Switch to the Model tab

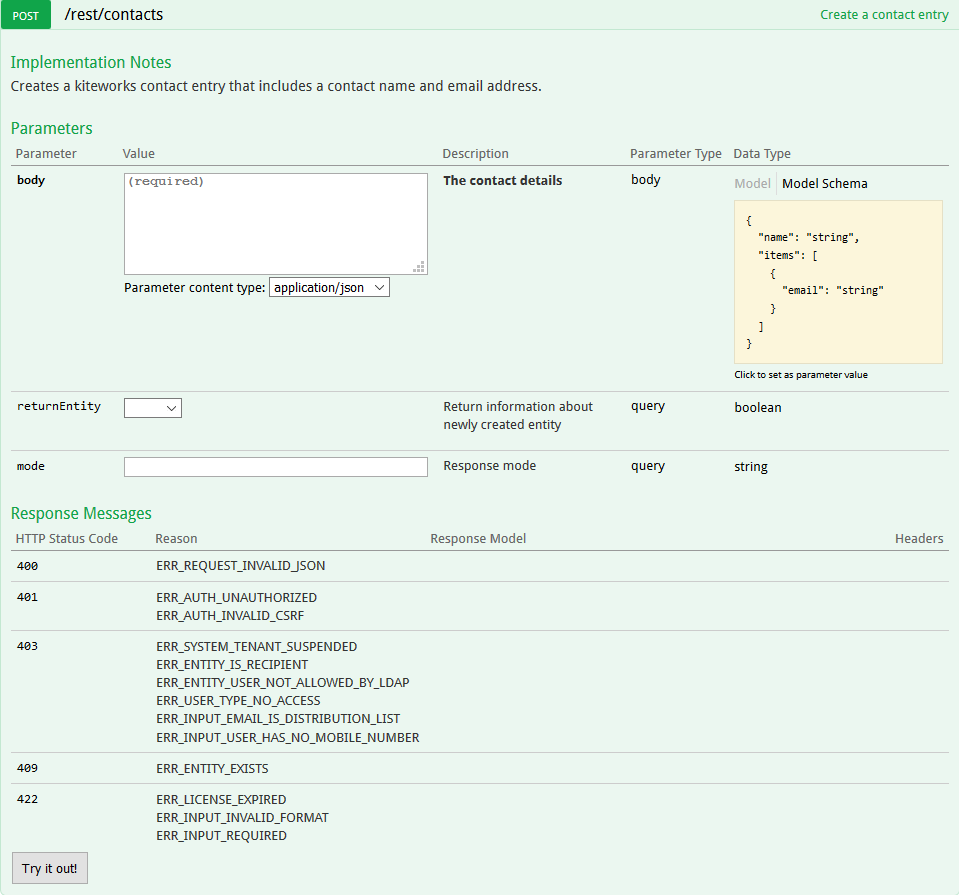[752, 184]
